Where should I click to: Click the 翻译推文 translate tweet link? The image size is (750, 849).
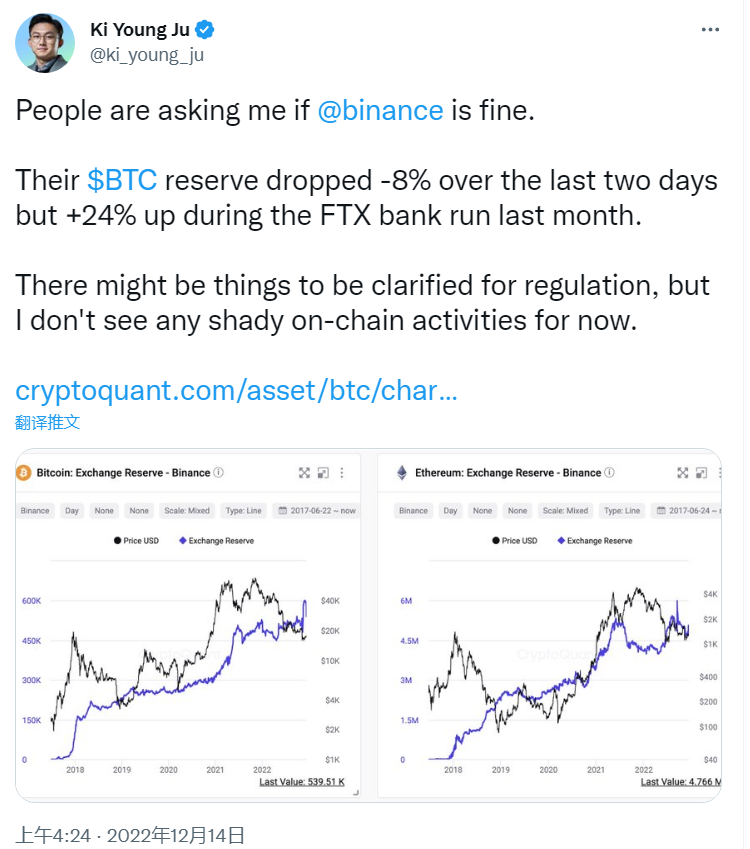click(48, 422)
